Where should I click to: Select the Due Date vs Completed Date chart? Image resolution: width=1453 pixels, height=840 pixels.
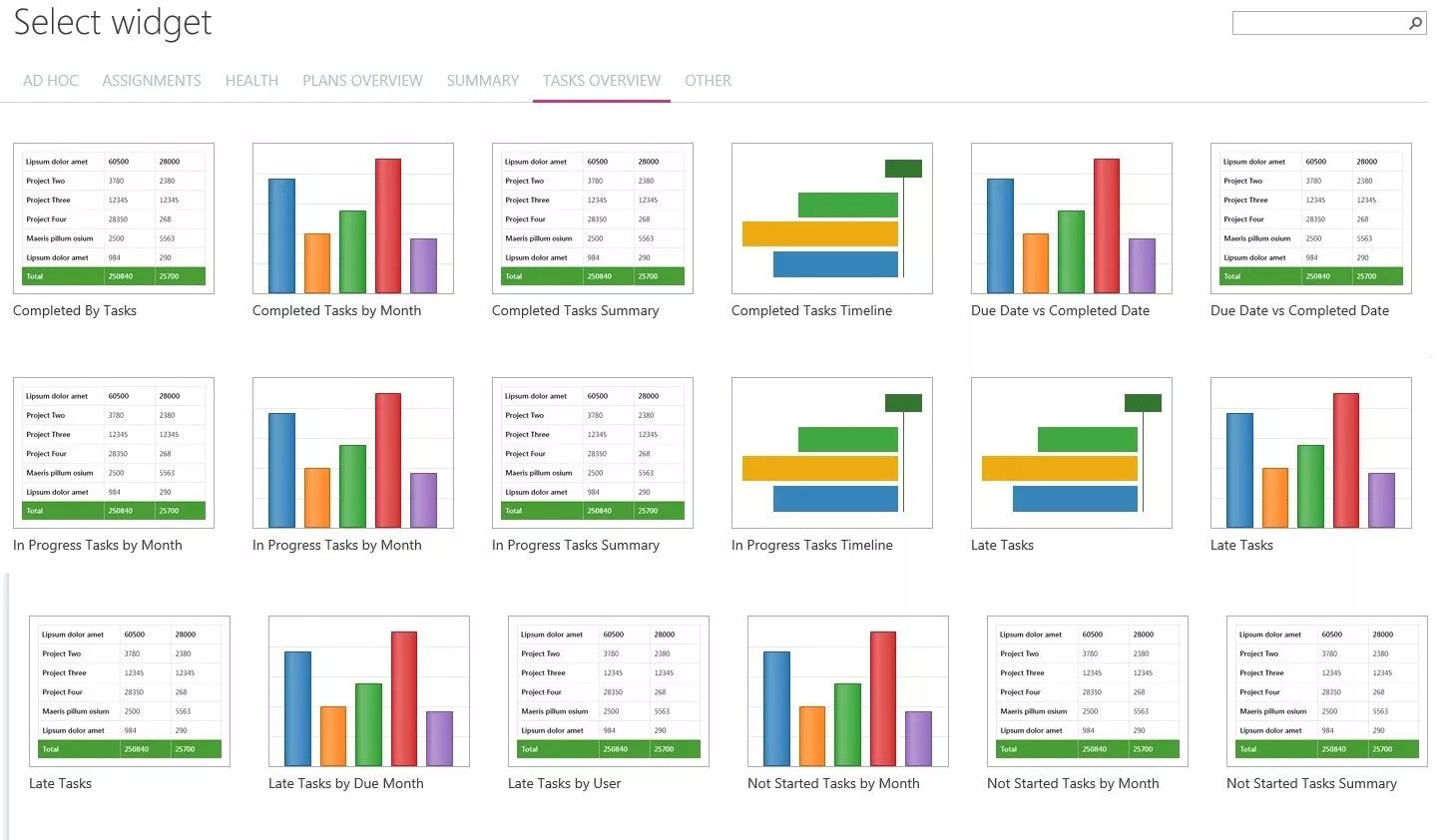tap(1071, 217)
